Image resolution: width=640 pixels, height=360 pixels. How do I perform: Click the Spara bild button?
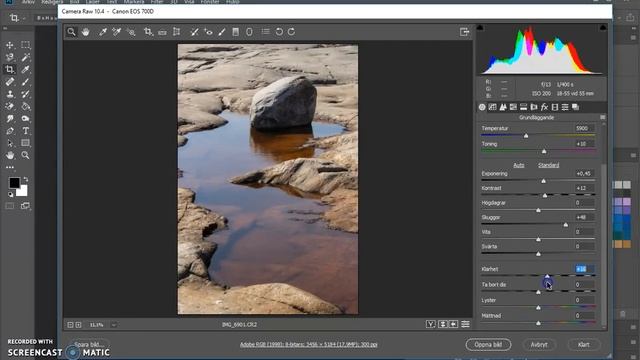pos(89,344)
